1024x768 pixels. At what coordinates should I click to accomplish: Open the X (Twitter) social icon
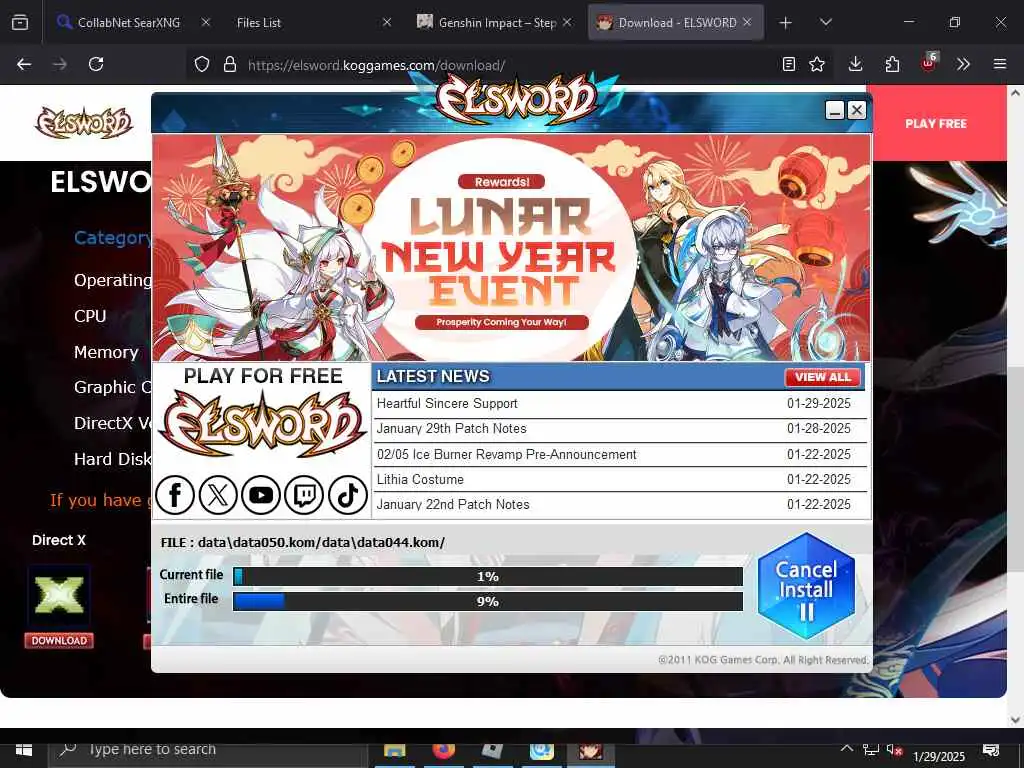pos(217,495)
